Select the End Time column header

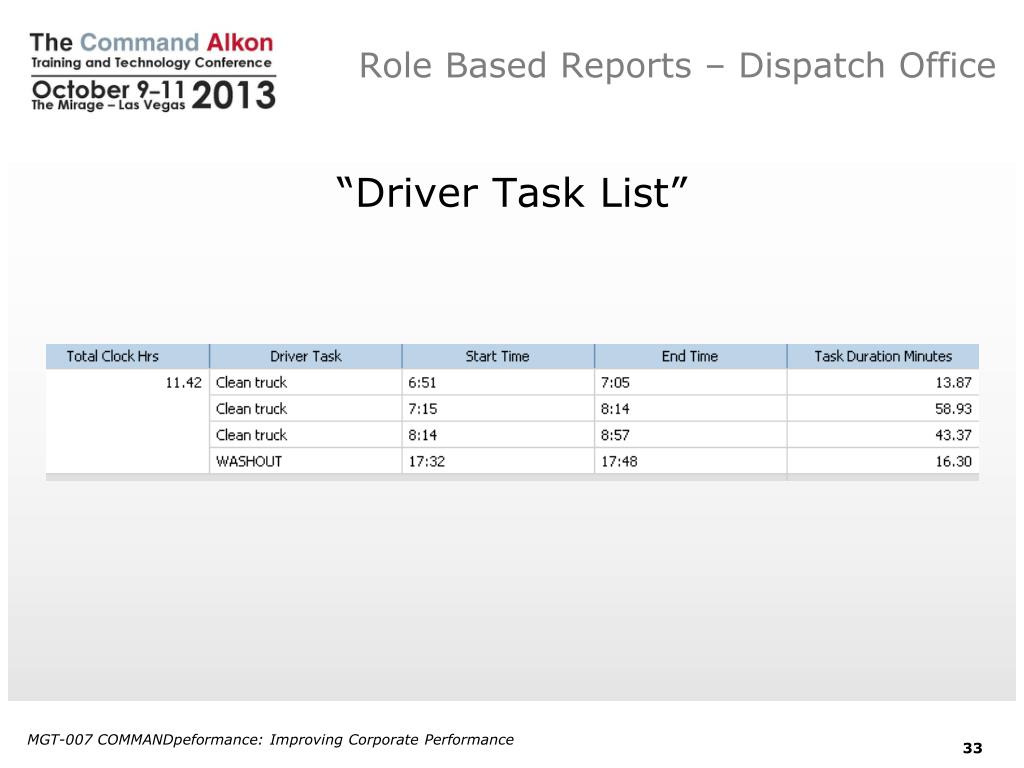point(690,356)
